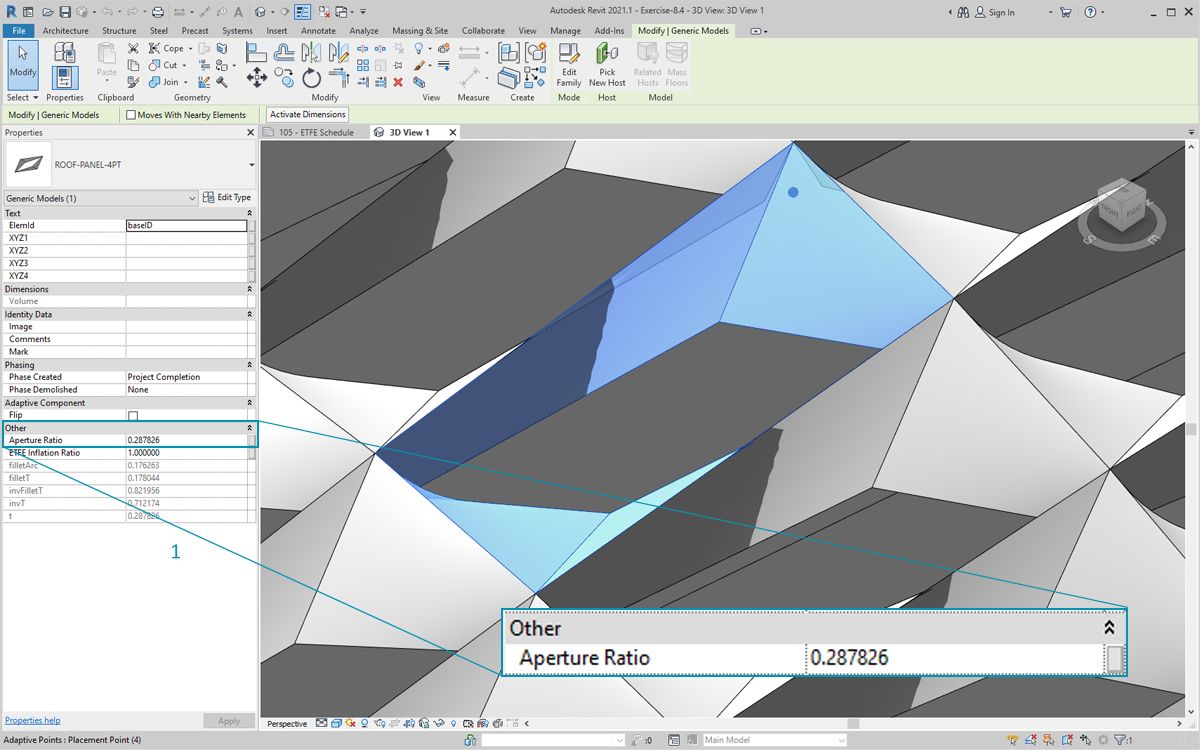Click the Activate Dimensions button

point(308,115)
